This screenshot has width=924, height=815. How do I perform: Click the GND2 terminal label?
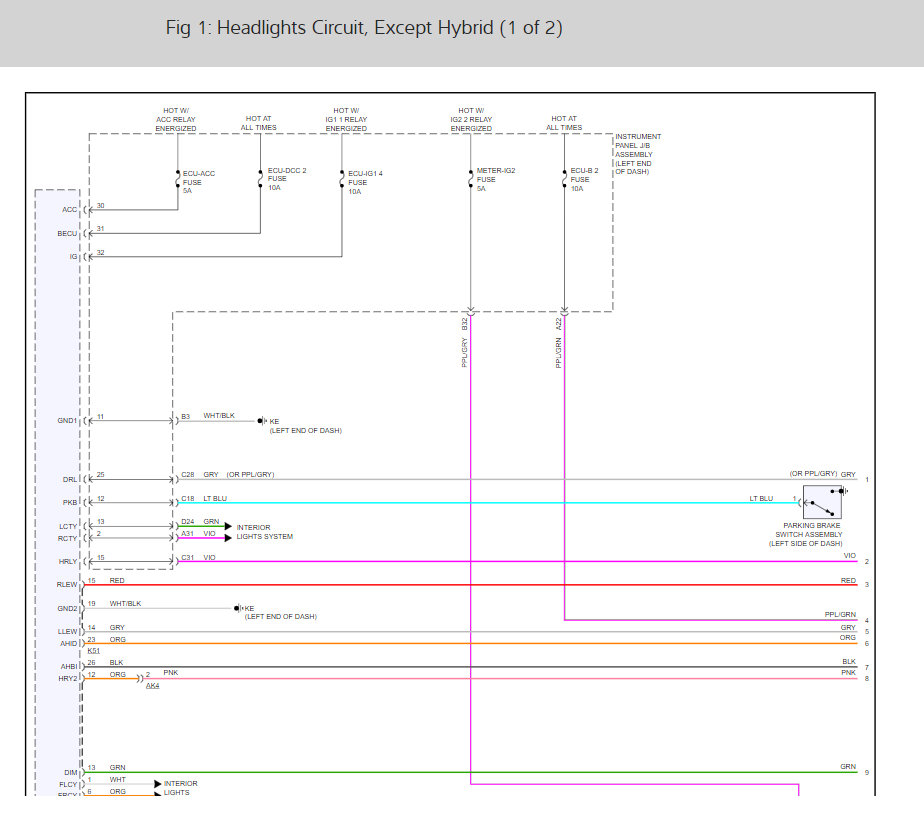tap(67, 609)
